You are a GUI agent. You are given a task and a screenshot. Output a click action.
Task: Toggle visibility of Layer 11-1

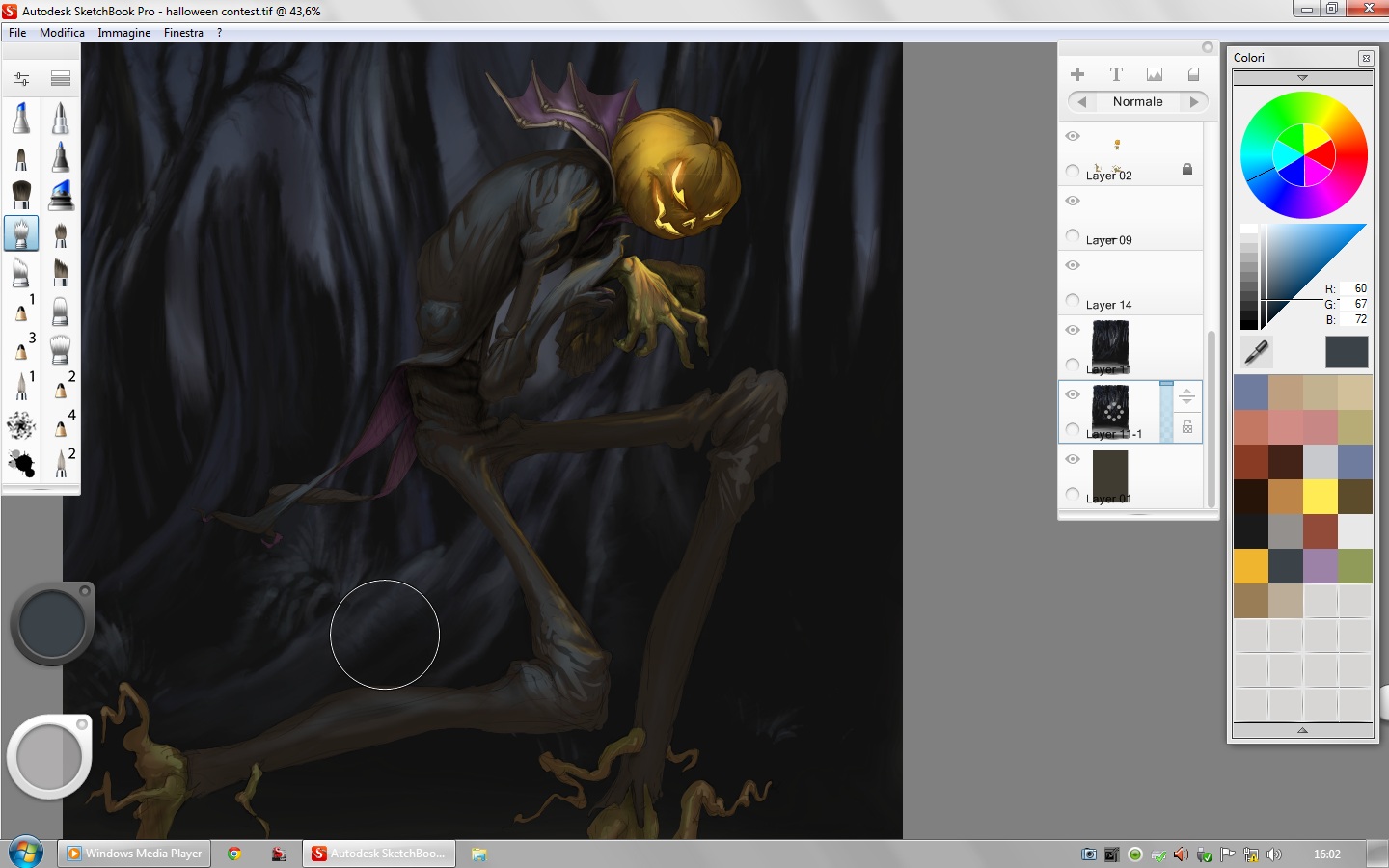[x=1073, y=394]
